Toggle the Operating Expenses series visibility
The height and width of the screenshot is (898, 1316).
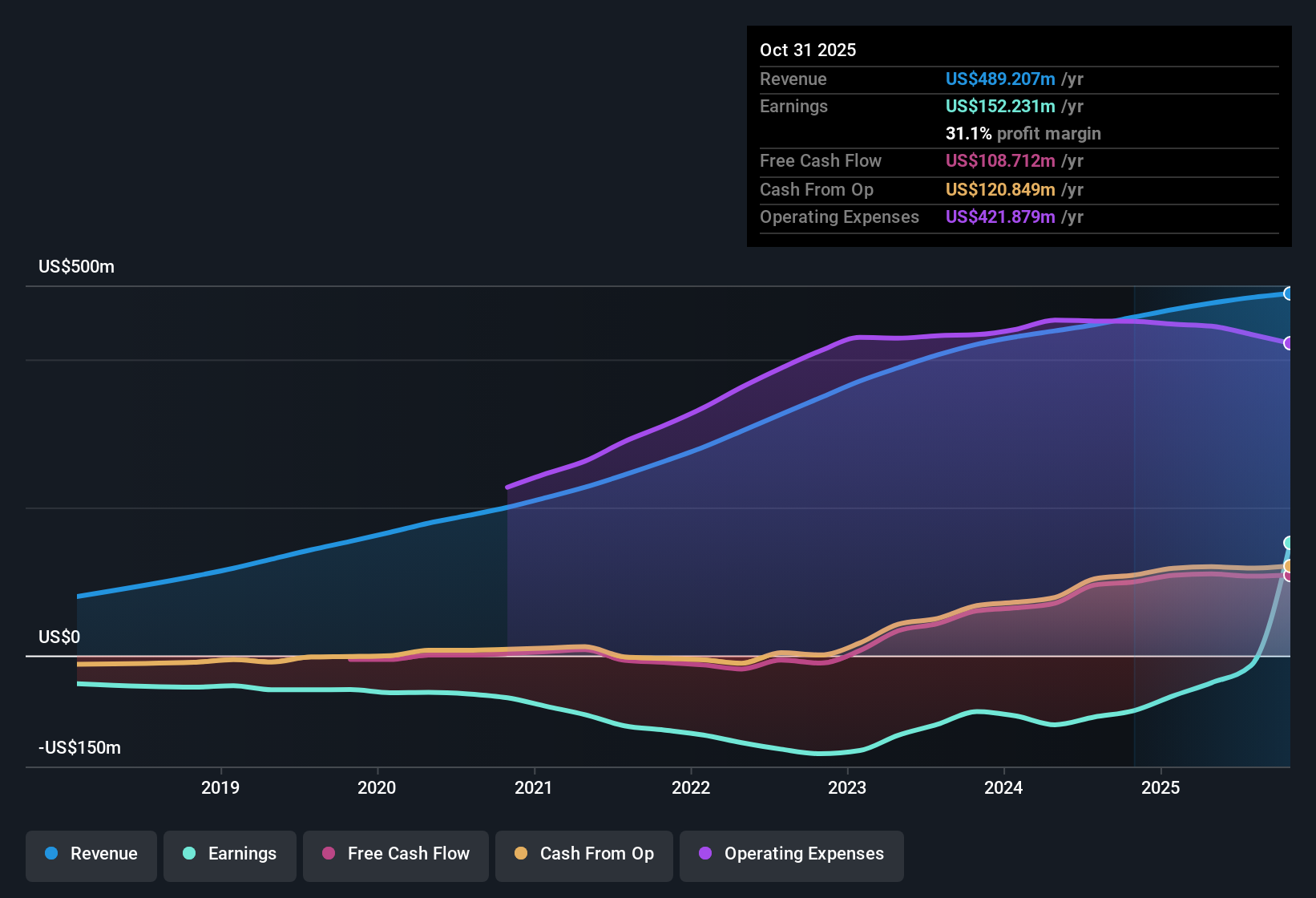click(x=791, y=854)
